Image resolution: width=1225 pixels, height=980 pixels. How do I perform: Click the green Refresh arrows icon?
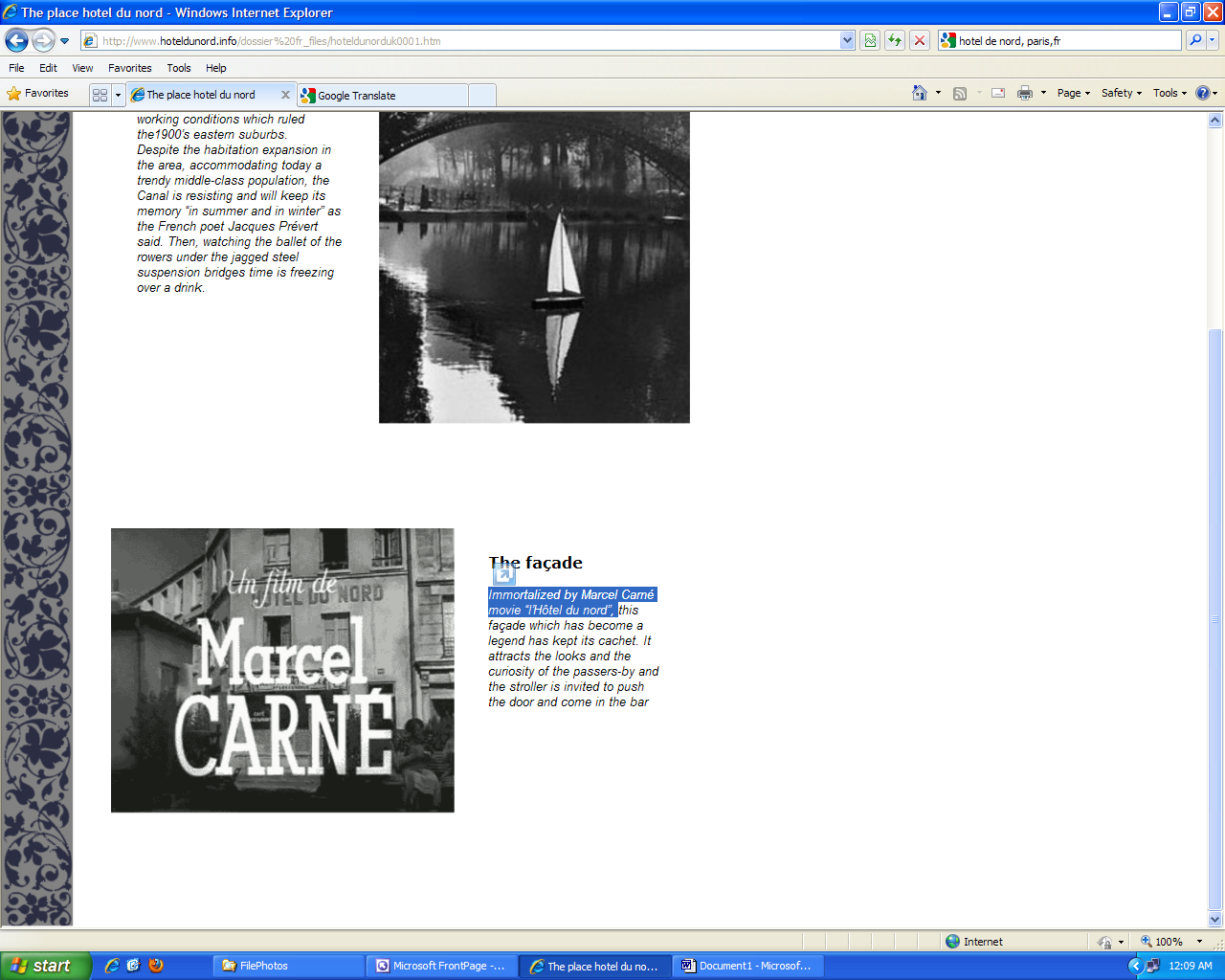click(895, 40)
